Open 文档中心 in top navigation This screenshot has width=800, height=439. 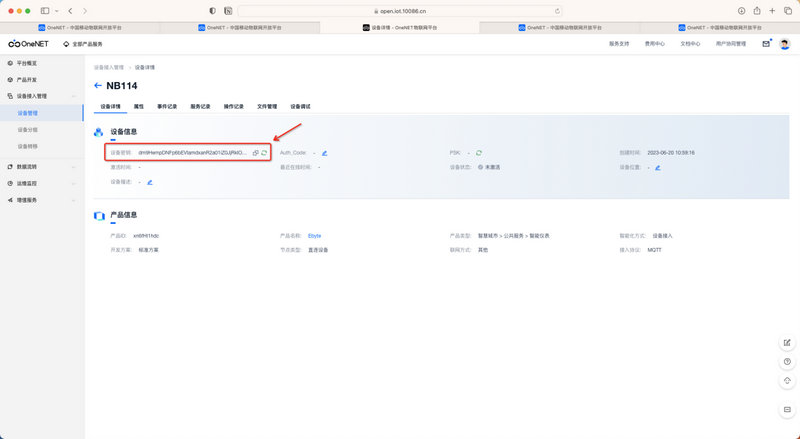tap(690, 44)
